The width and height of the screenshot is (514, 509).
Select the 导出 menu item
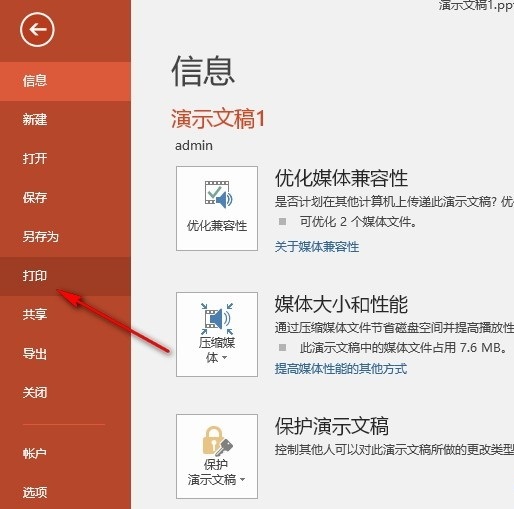65,354
